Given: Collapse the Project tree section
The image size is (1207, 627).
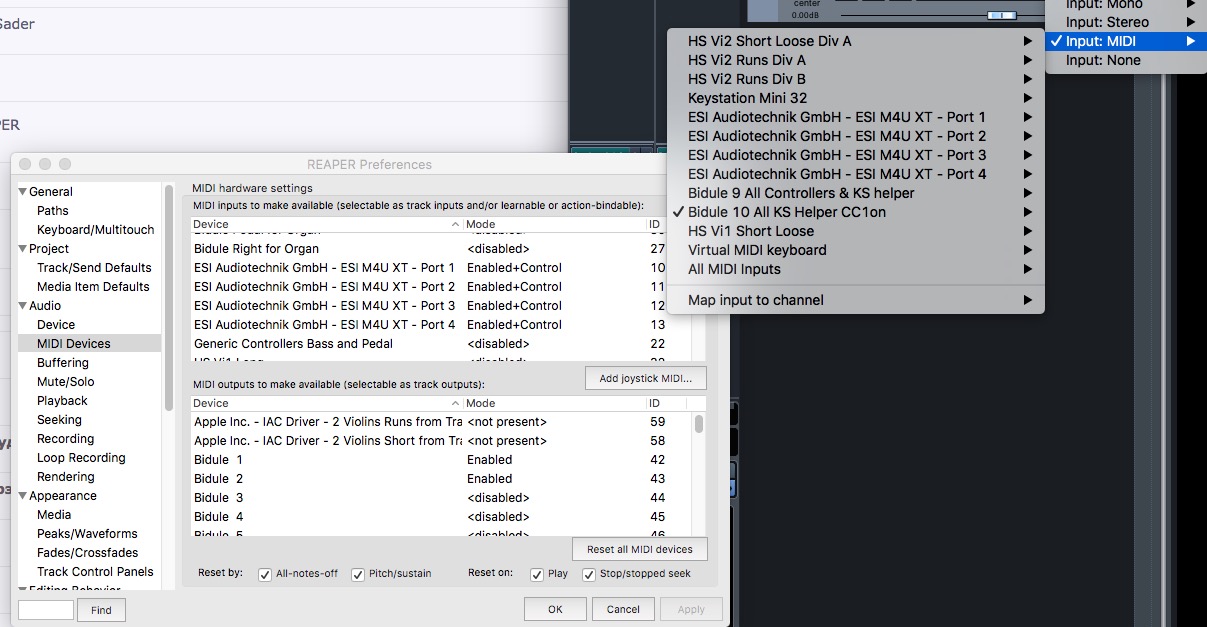Looking at the screenshot, I should (23, 249).
